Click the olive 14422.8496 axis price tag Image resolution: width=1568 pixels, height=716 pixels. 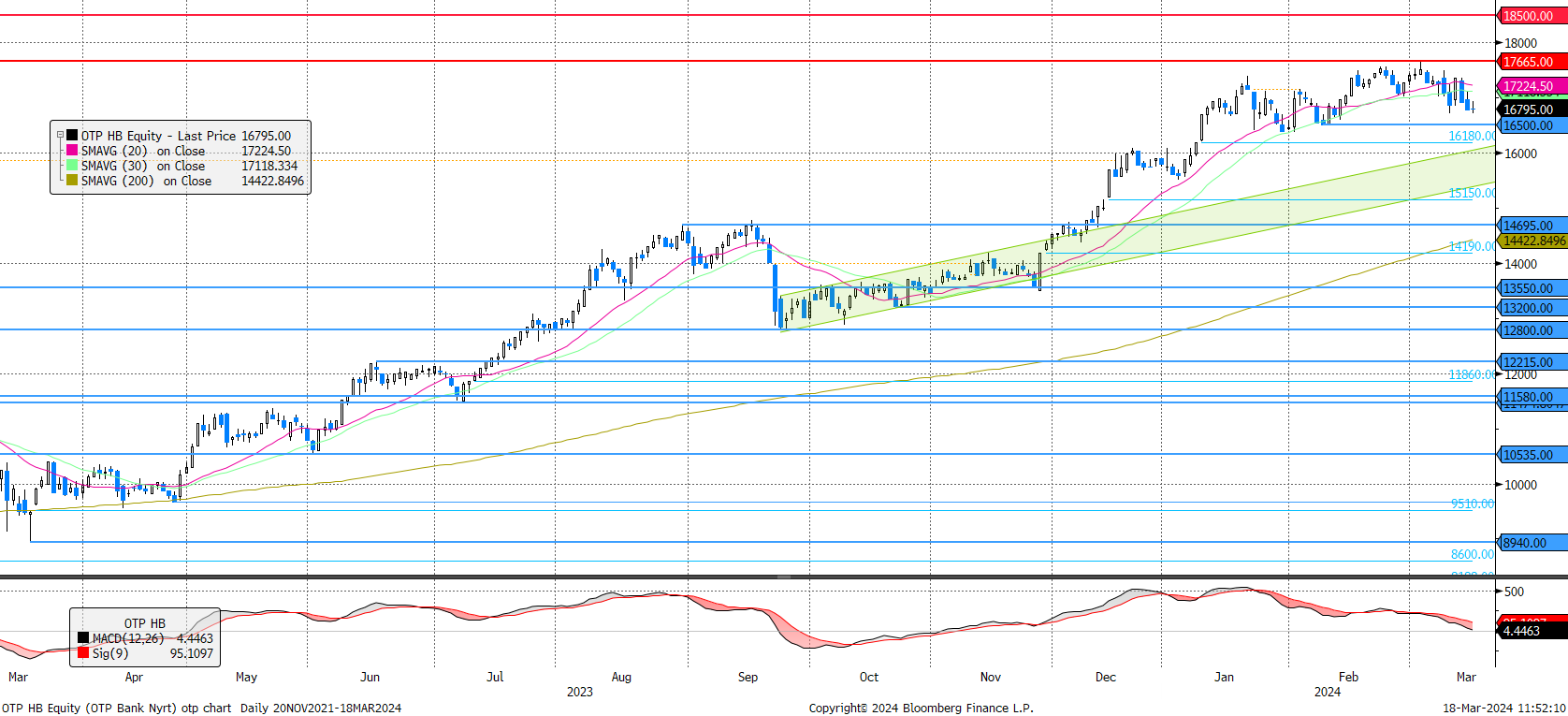(1532, 241)
